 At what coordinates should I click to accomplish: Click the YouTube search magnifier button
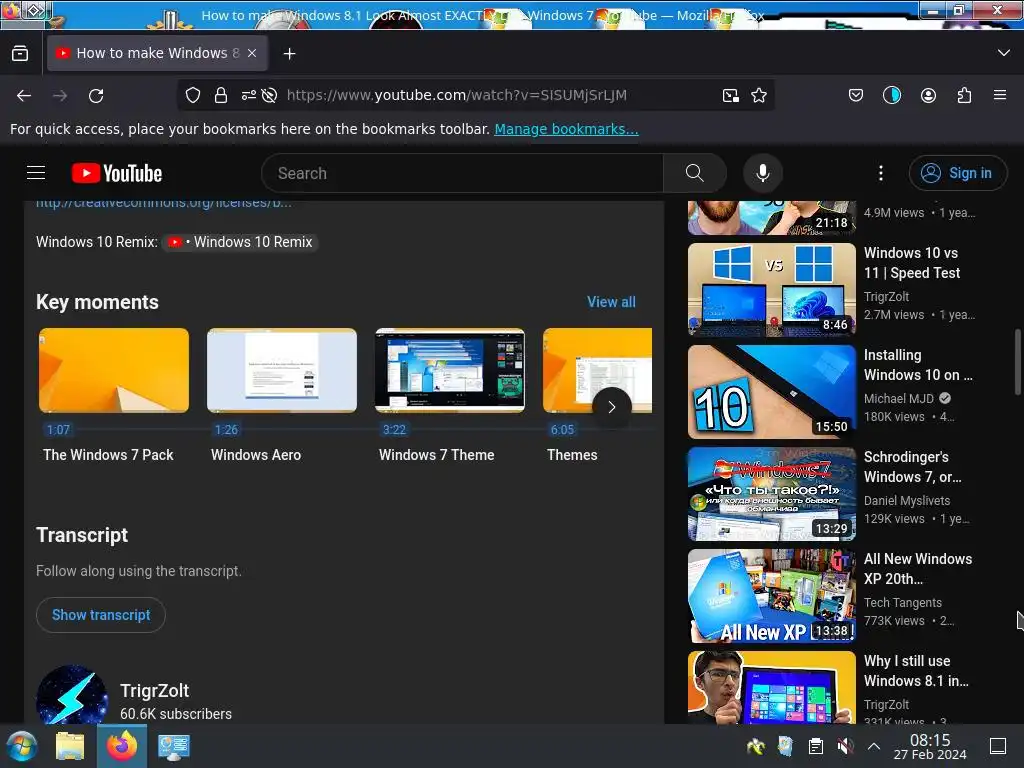(695, 173)
